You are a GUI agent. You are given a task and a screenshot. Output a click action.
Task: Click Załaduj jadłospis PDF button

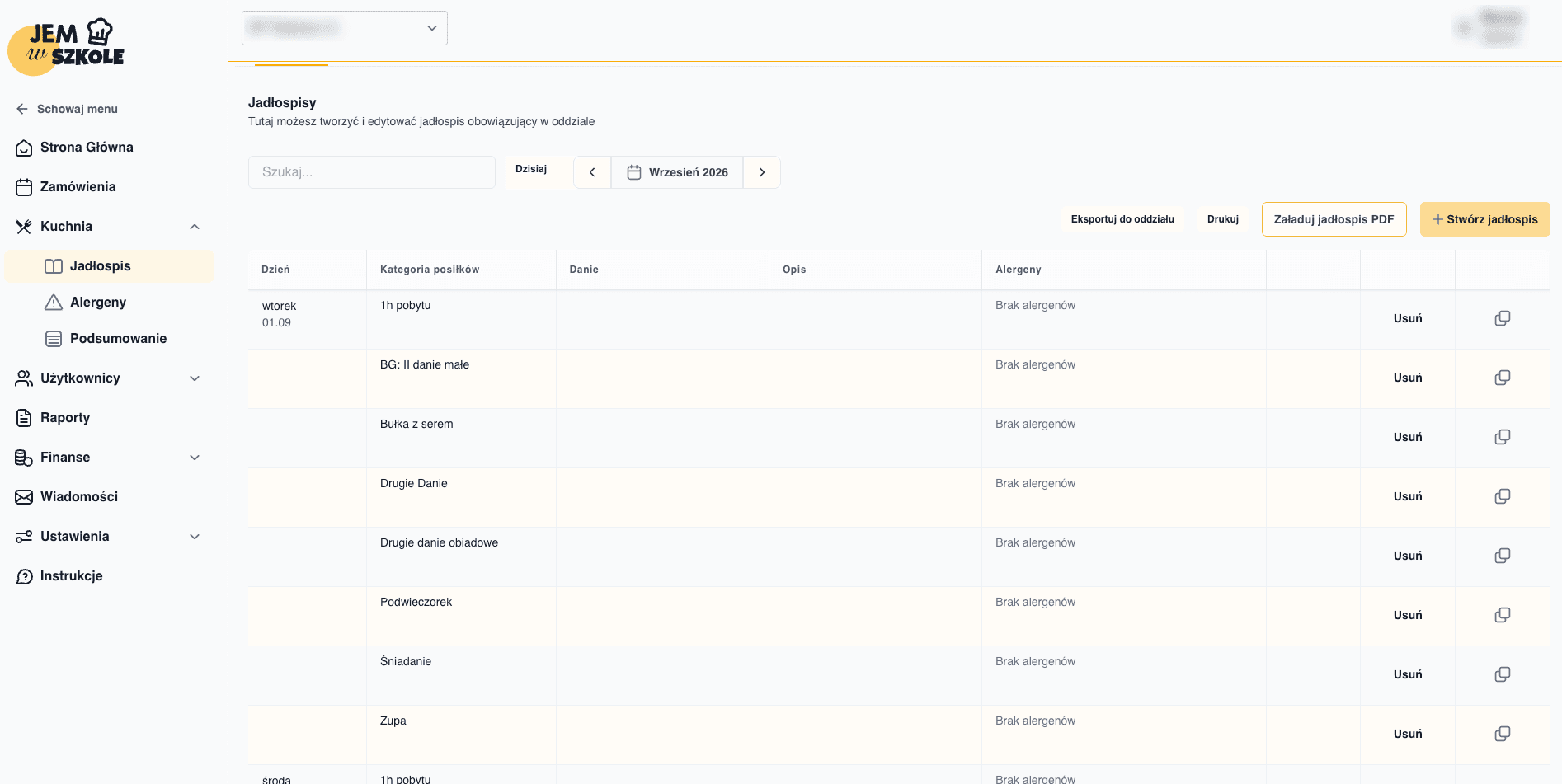pos(1334,219)
